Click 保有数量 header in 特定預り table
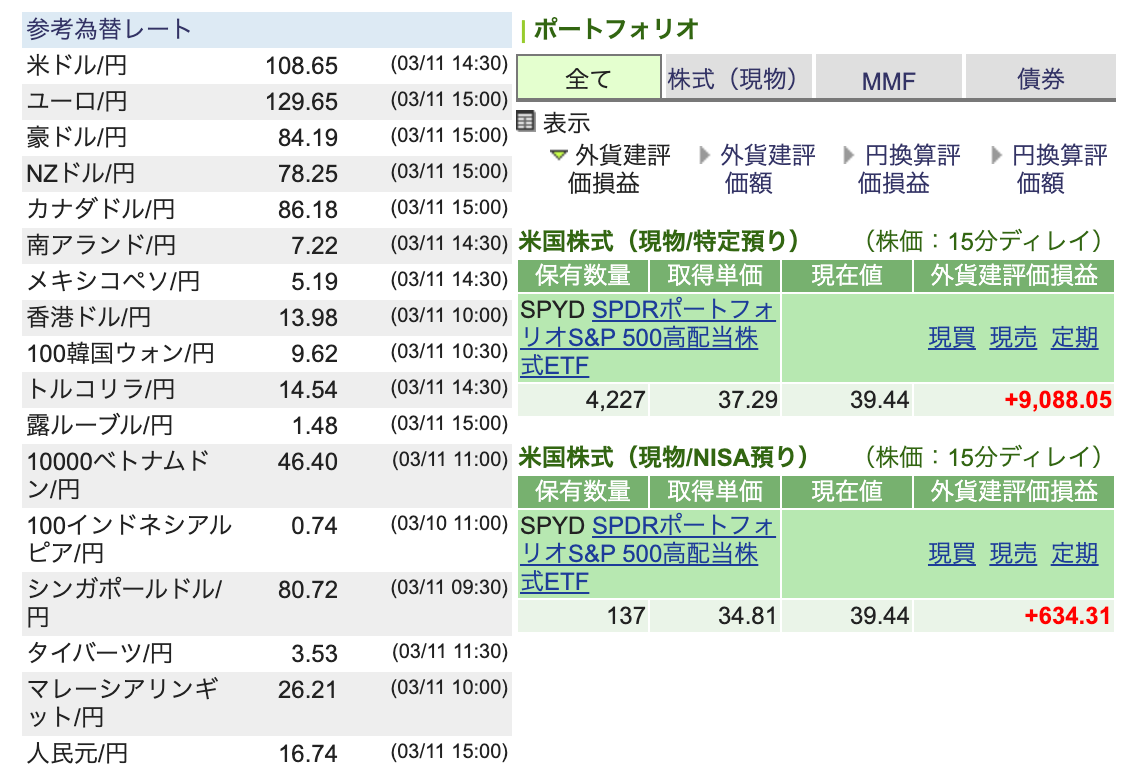This screenshot has height=770, width=1134. pos(583,275)
